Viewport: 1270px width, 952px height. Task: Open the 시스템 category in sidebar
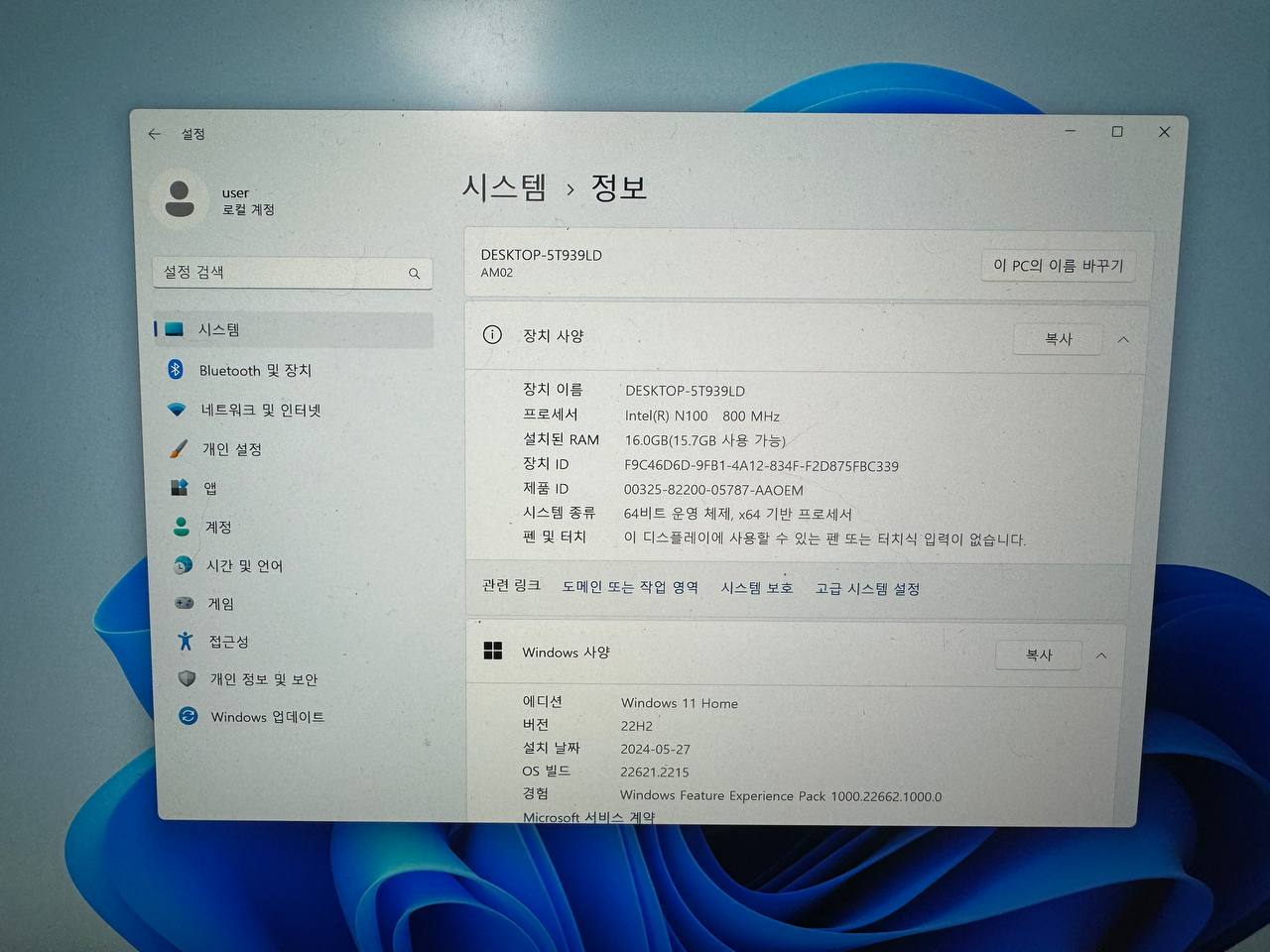(294, 330)
